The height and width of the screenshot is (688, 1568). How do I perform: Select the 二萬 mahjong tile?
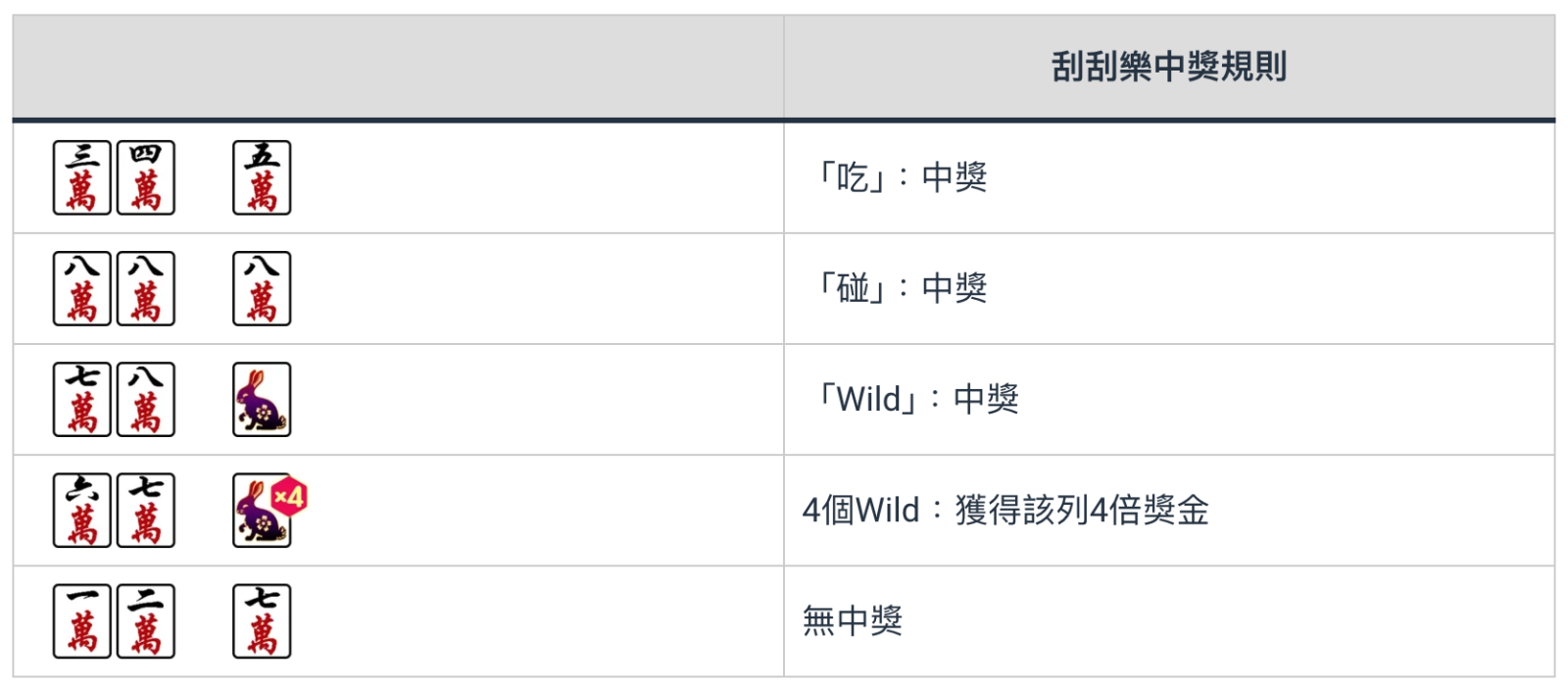[145, 620]
